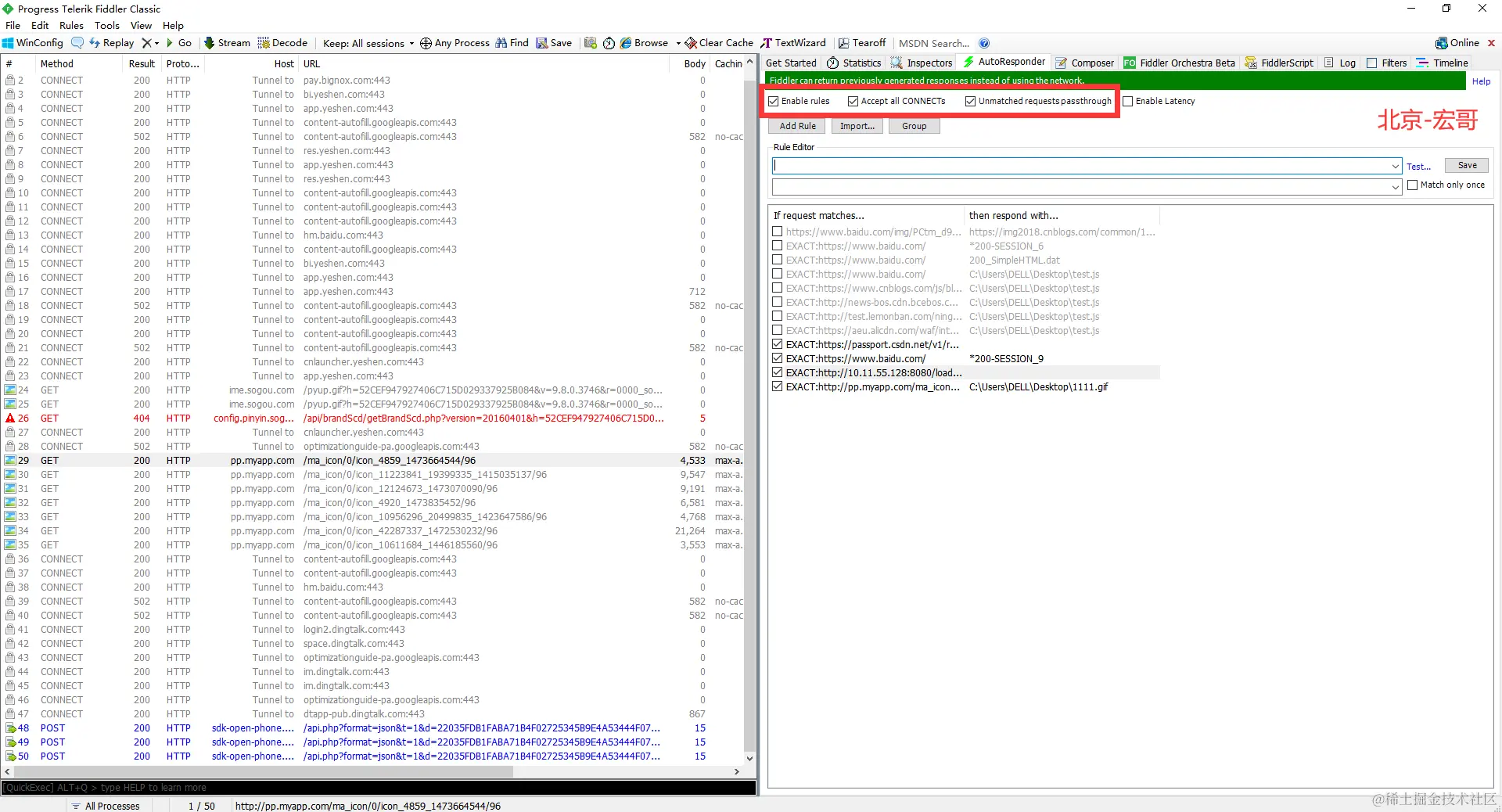This screenshot has width=1502, height=812.
Task: Switch to the Composer tab
Action: tap(1084, 63)
